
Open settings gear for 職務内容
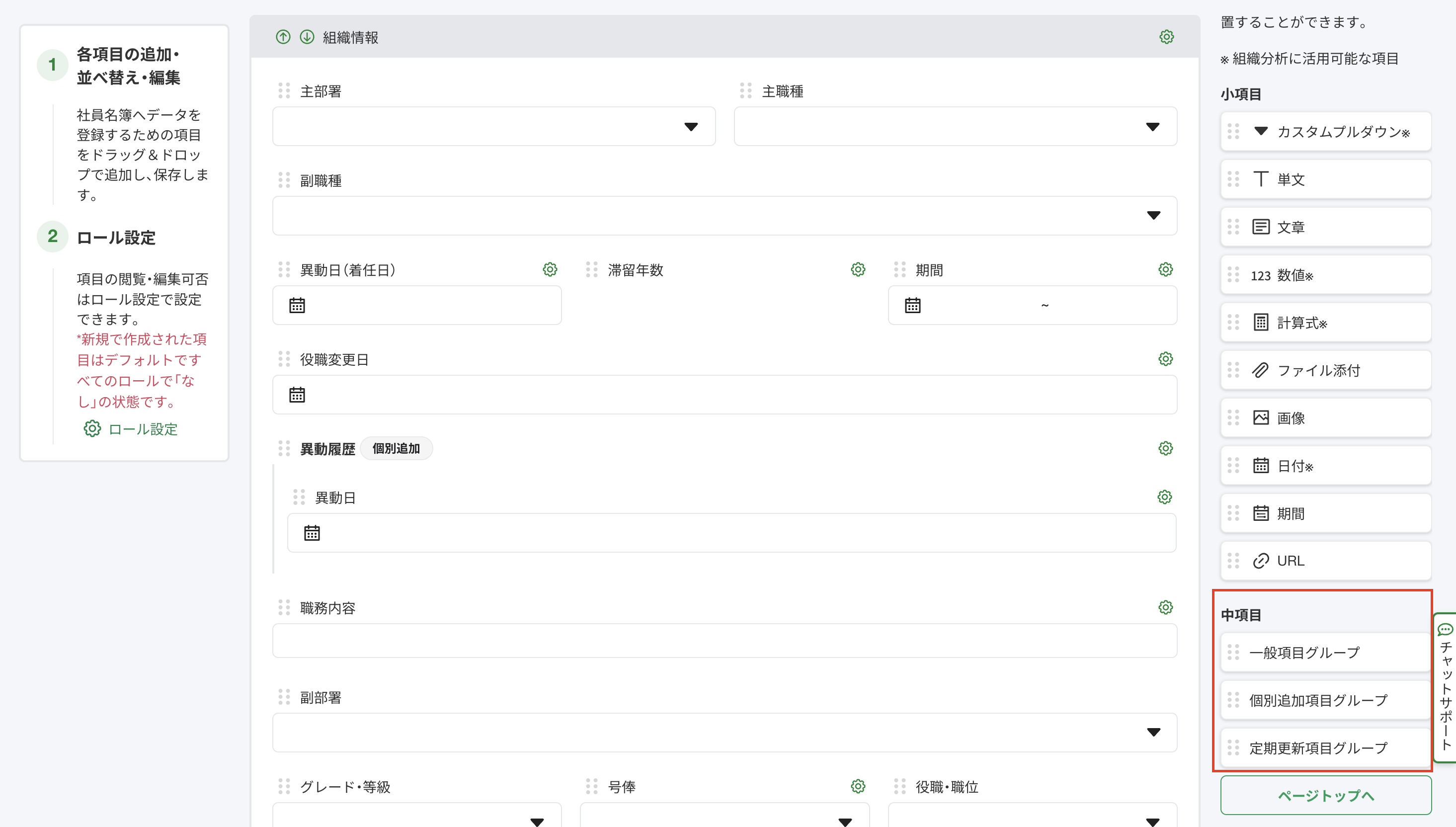click(1165, 607)
